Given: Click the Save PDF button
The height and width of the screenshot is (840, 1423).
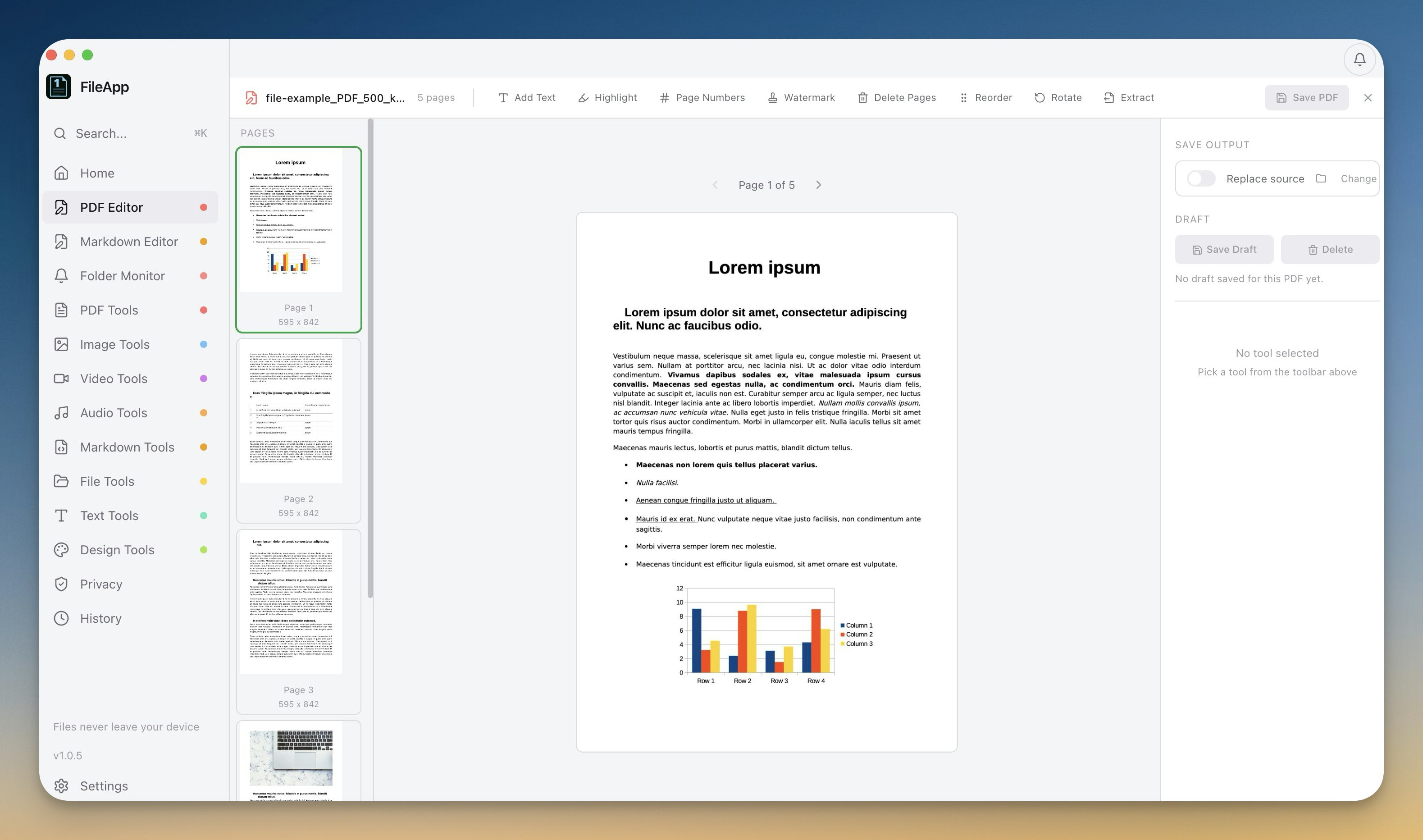Looking at the screenshot, I should pos(1306,97).
